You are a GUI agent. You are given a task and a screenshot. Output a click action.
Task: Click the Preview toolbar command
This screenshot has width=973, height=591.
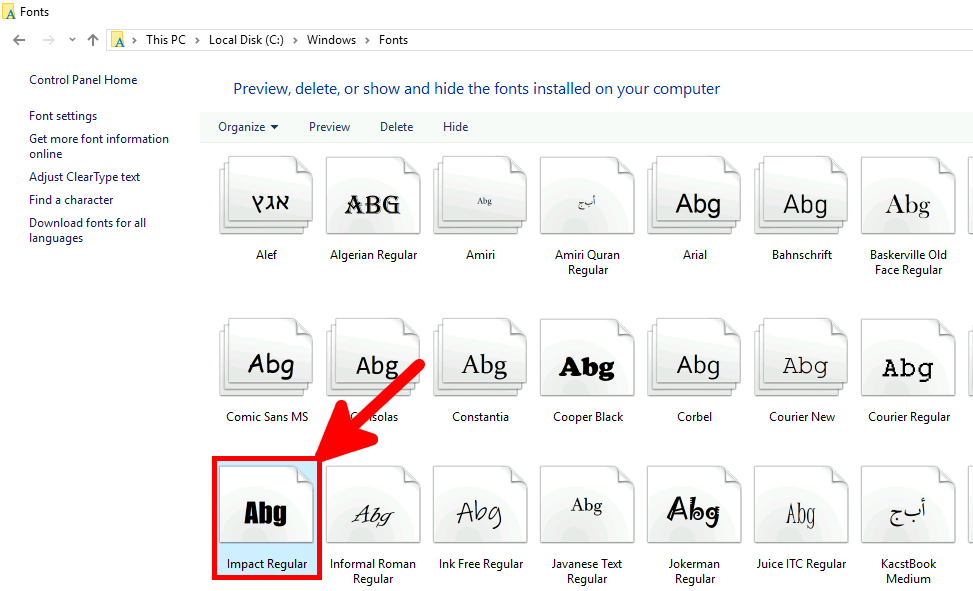[x=329, y=127]
